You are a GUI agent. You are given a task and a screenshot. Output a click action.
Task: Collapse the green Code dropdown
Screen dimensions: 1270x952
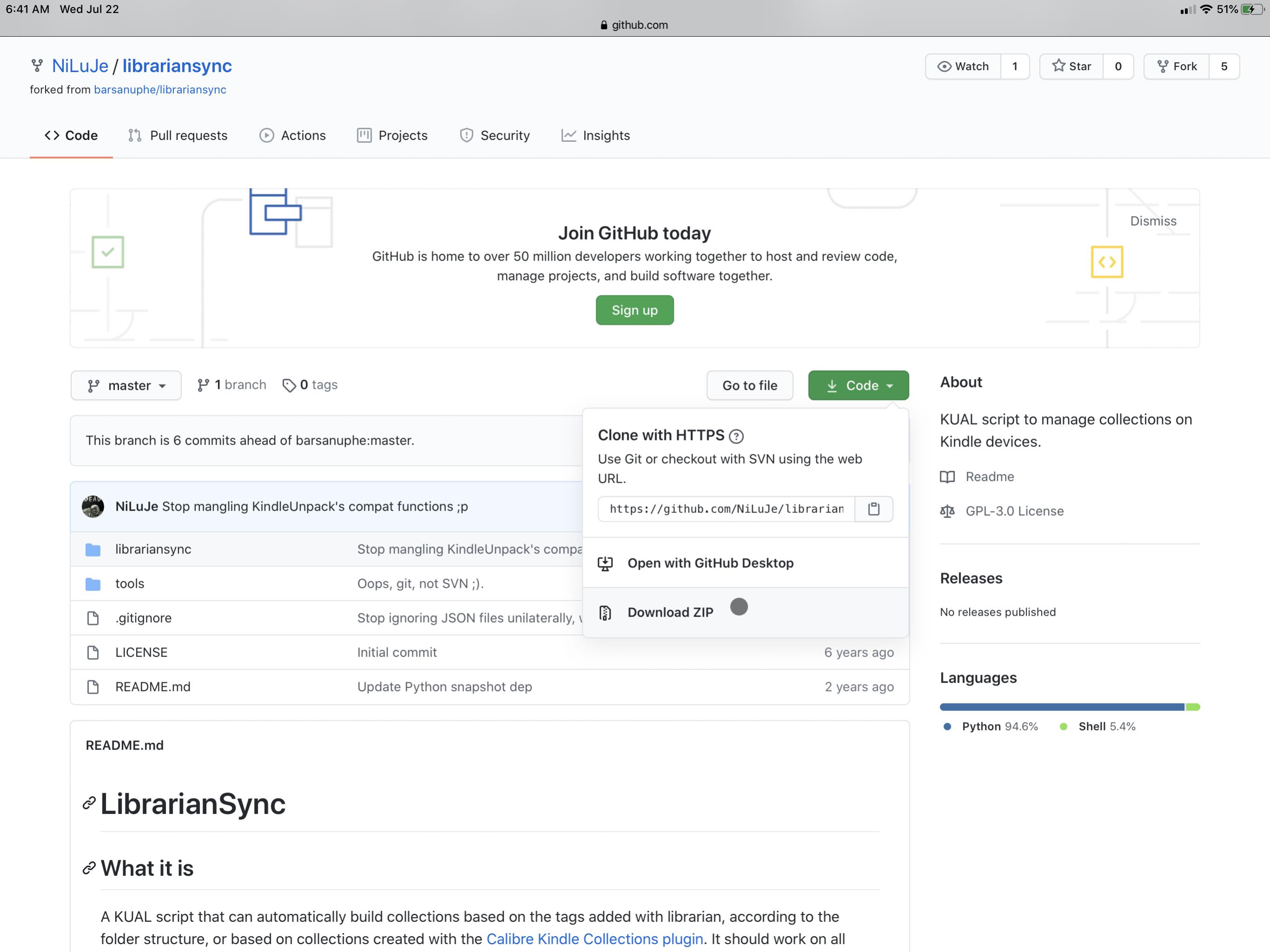coord(858,385)
